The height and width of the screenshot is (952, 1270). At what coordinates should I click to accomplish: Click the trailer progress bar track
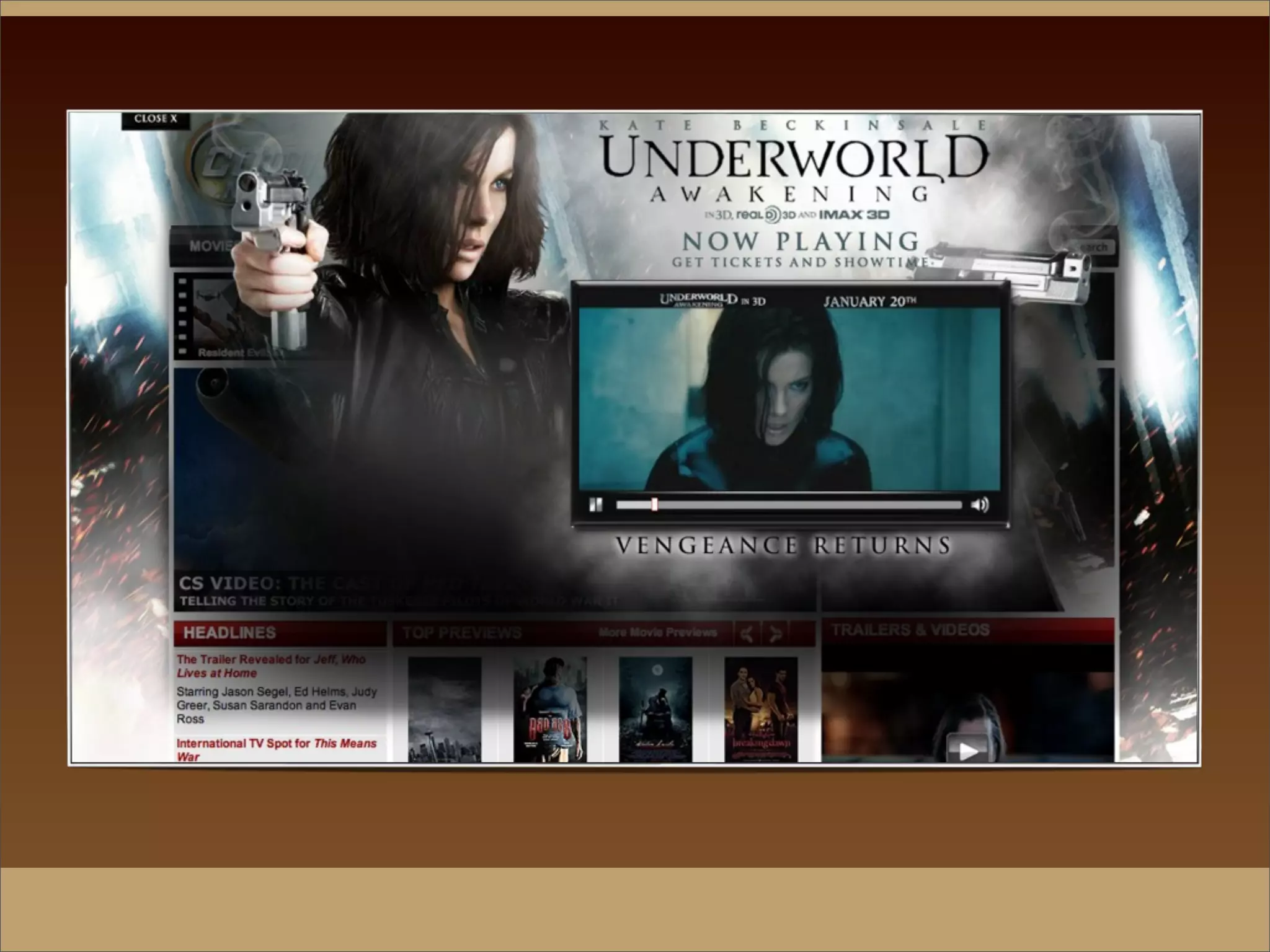806,505
